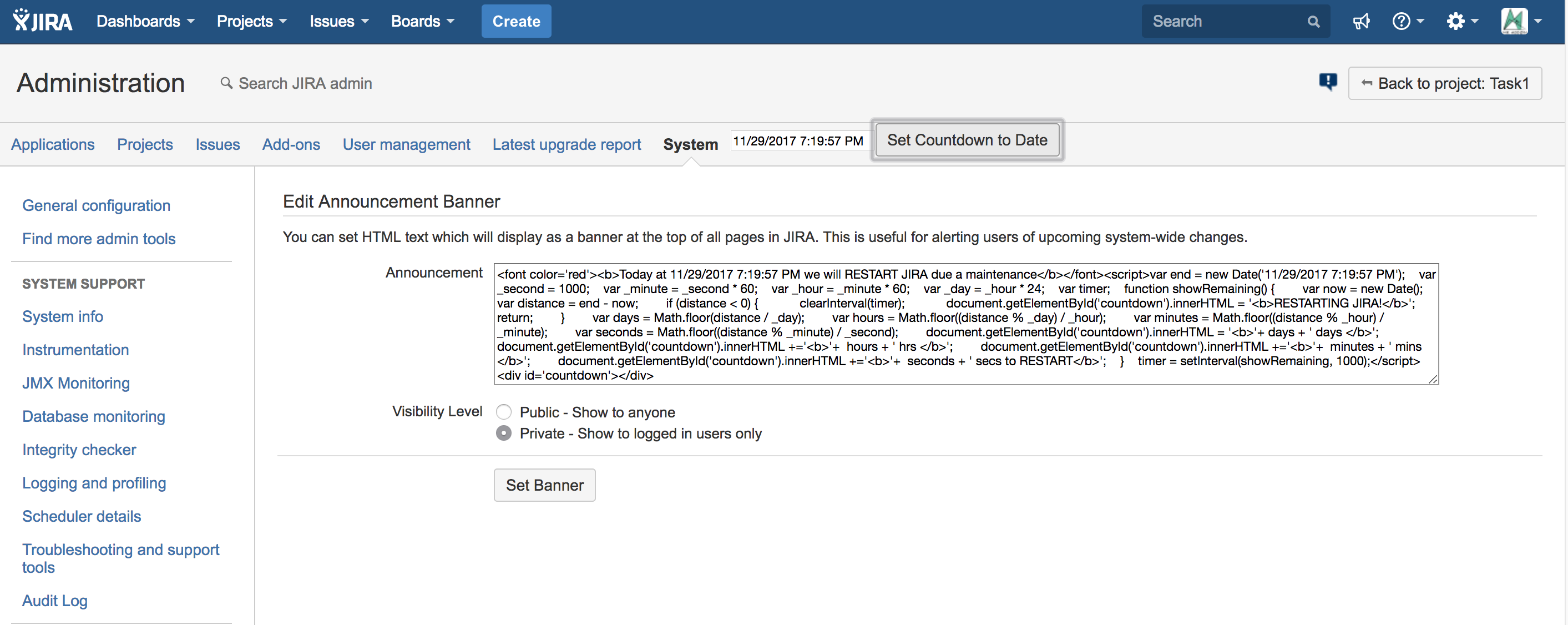The width and height of the screenshot is (1568, 625).
Task: Click into the Announcement text area
Action: tap(965, 324)
